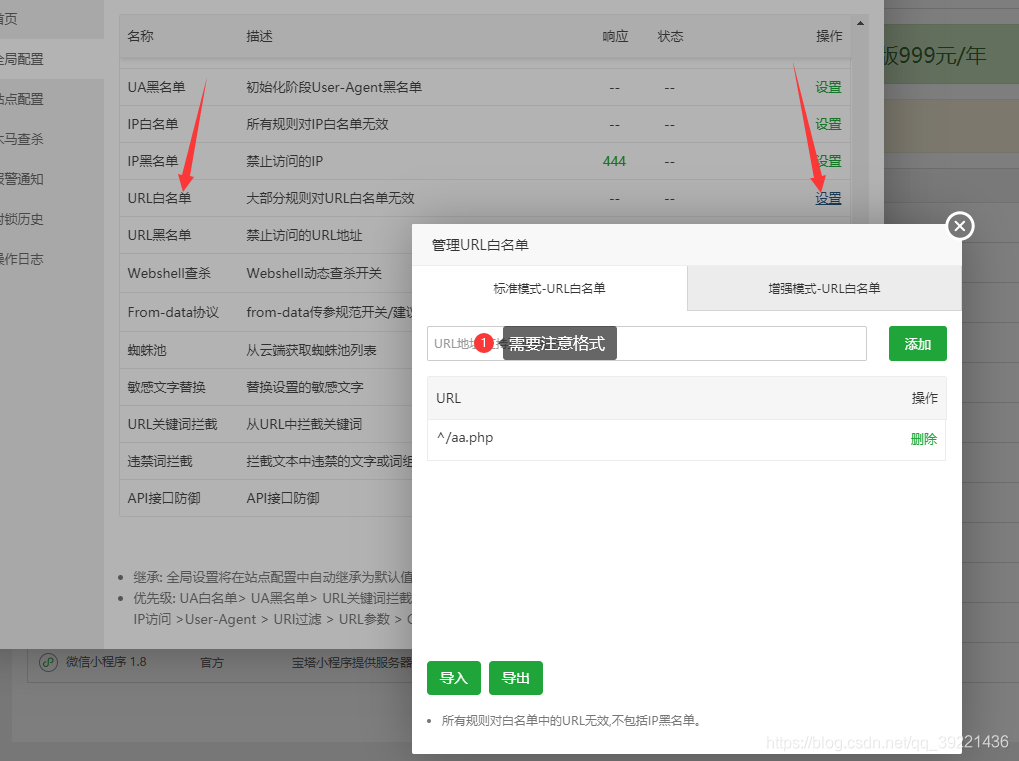Click the list scroll-up arrow
This screenshot has width=1019, height=761.
[860, 23]
